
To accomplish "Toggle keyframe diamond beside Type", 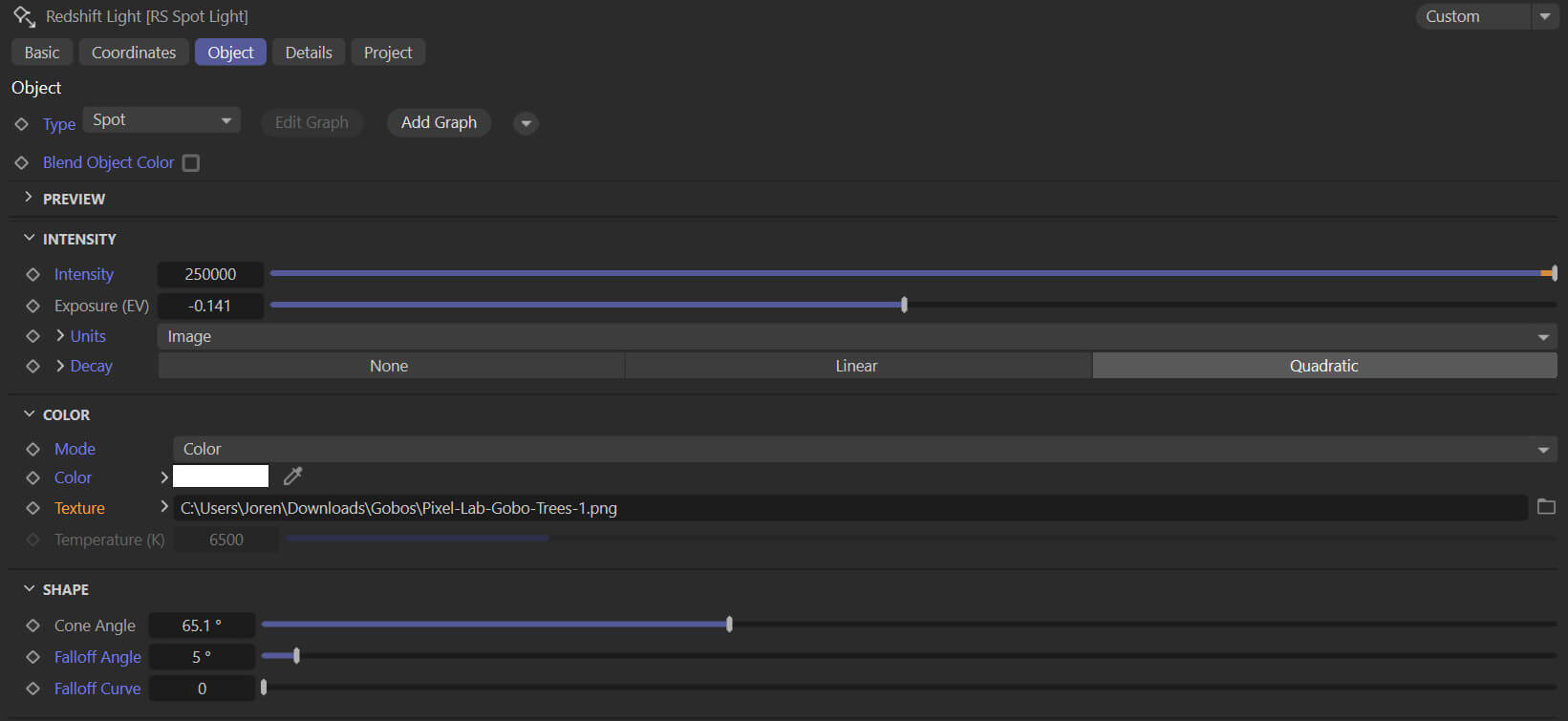I will [21, 124].
